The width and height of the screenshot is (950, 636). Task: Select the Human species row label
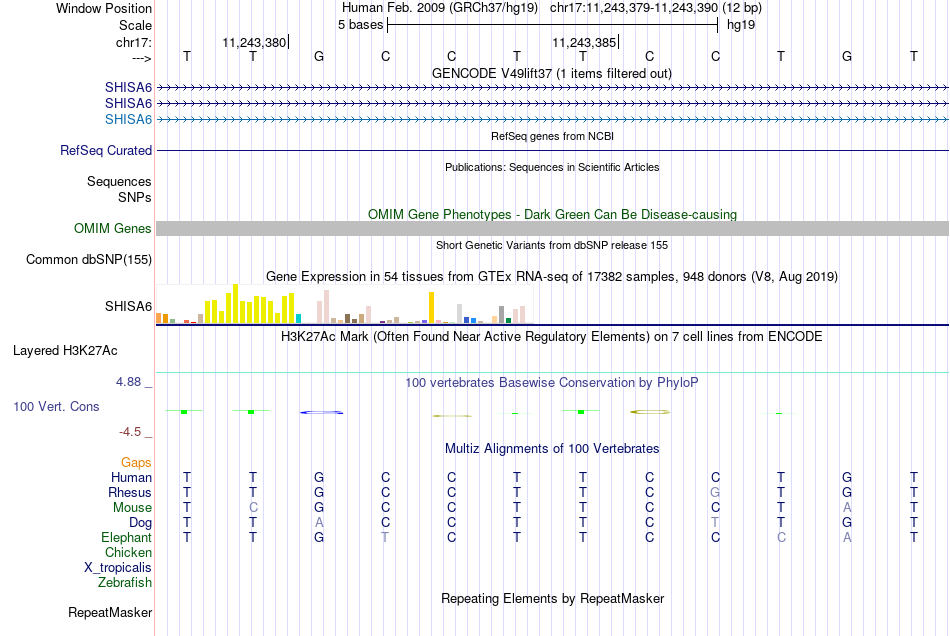coord(131,477)
